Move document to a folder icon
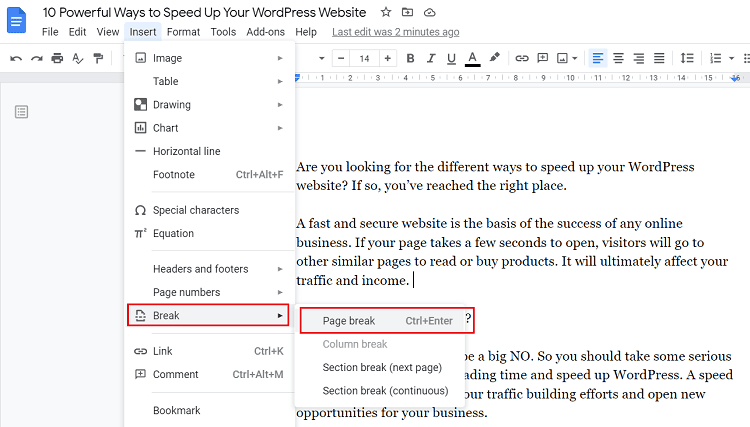The width and height of the screenshot is (750, 427). click(x=408, y=12)
